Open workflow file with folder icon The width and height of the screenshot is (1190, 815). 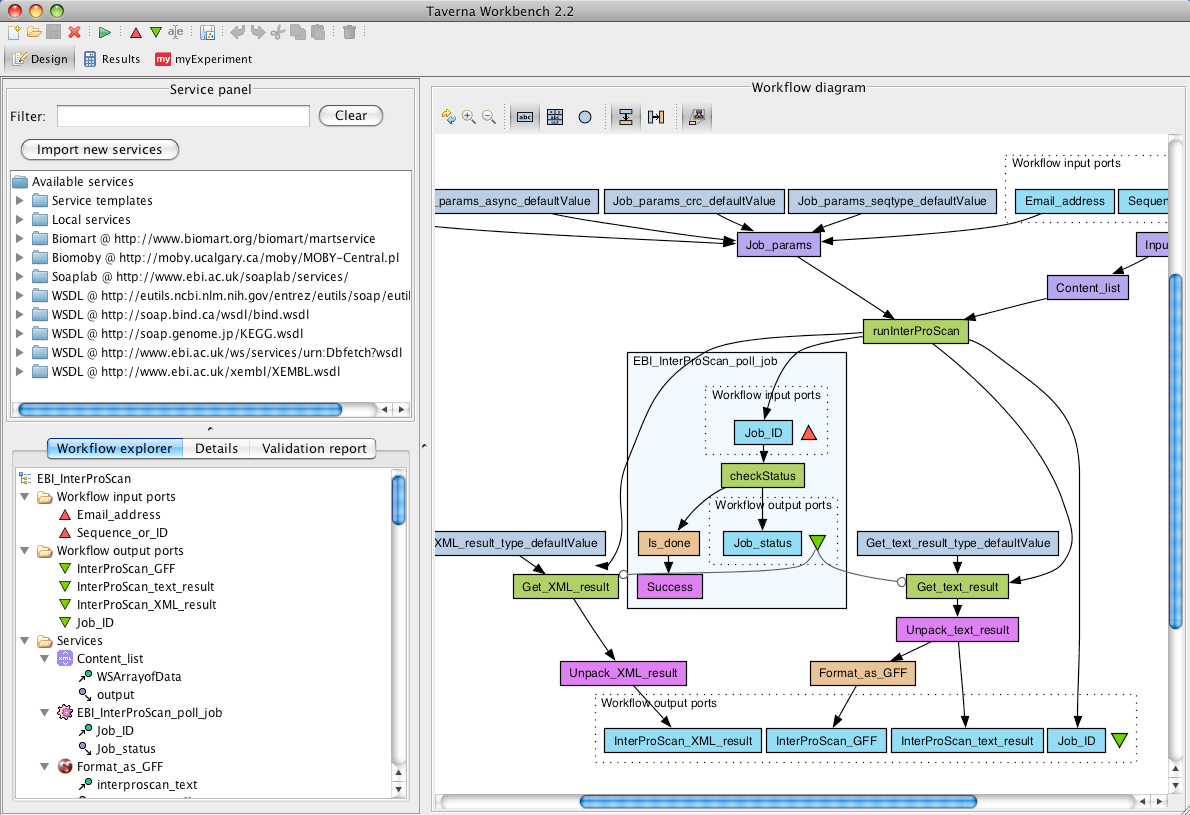click(34, 33)
